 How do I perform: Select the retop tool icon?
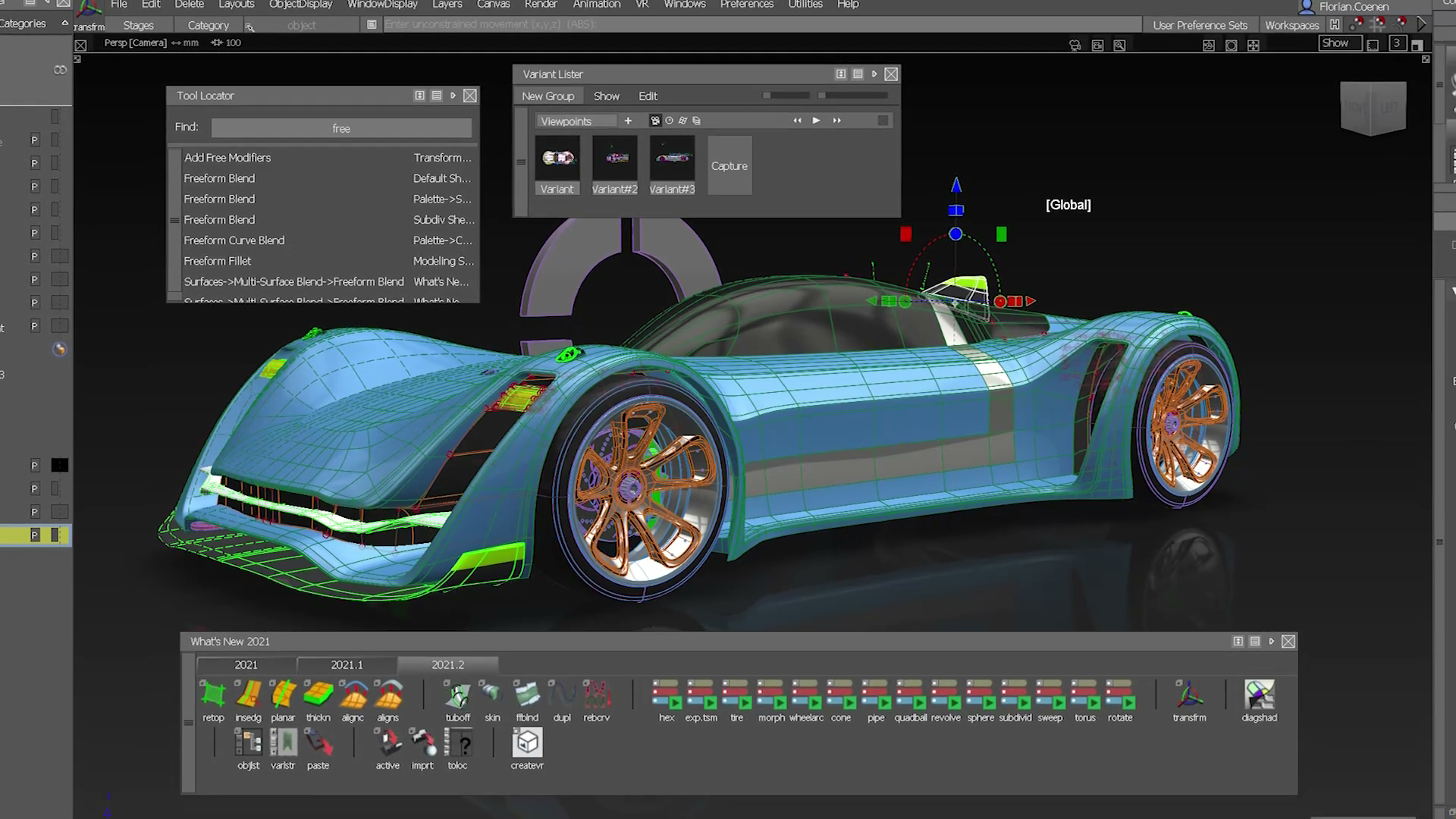point(213,695)
